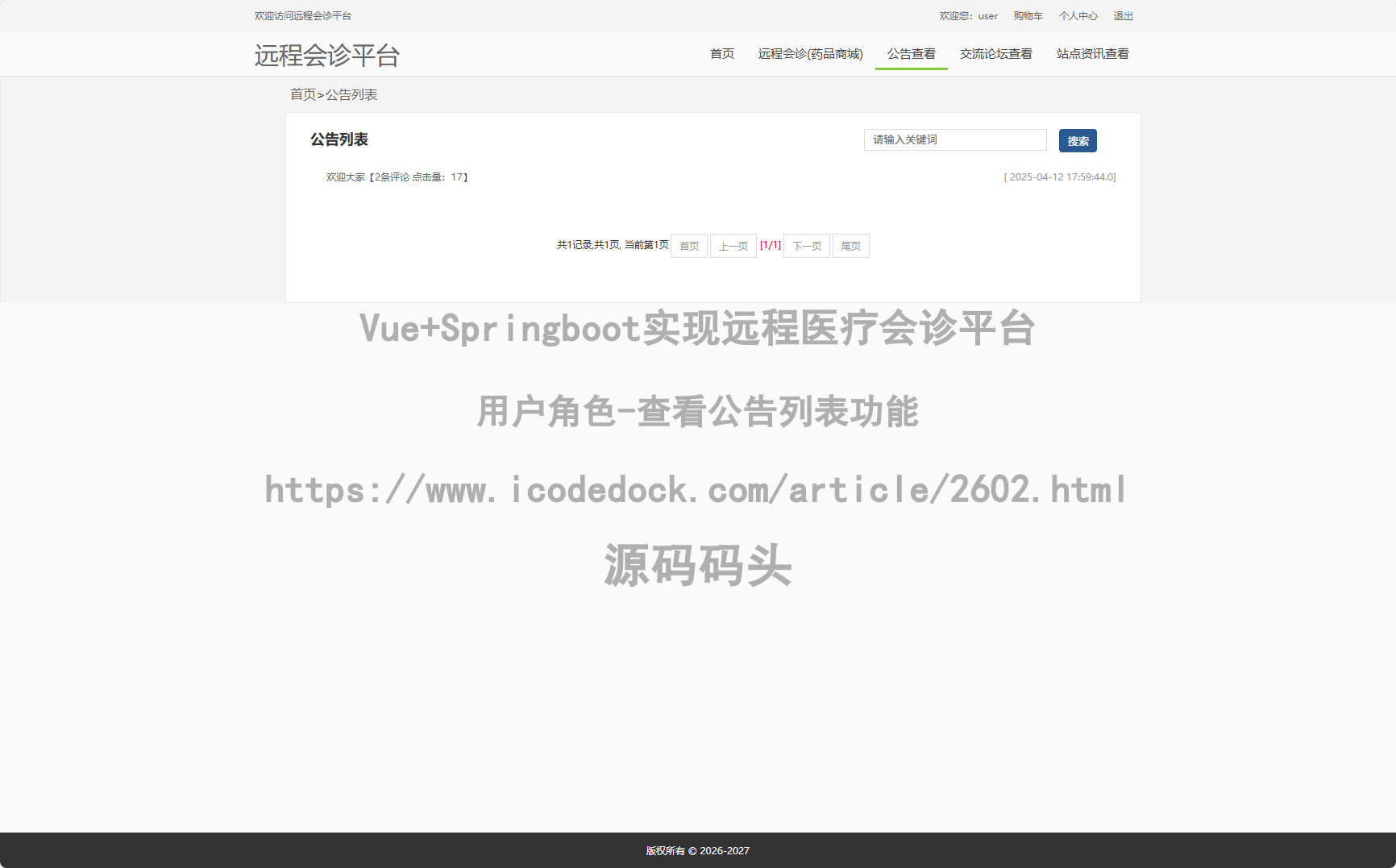Click 首页 pagination button
The image size is (1396, 868).
point(688,246)
